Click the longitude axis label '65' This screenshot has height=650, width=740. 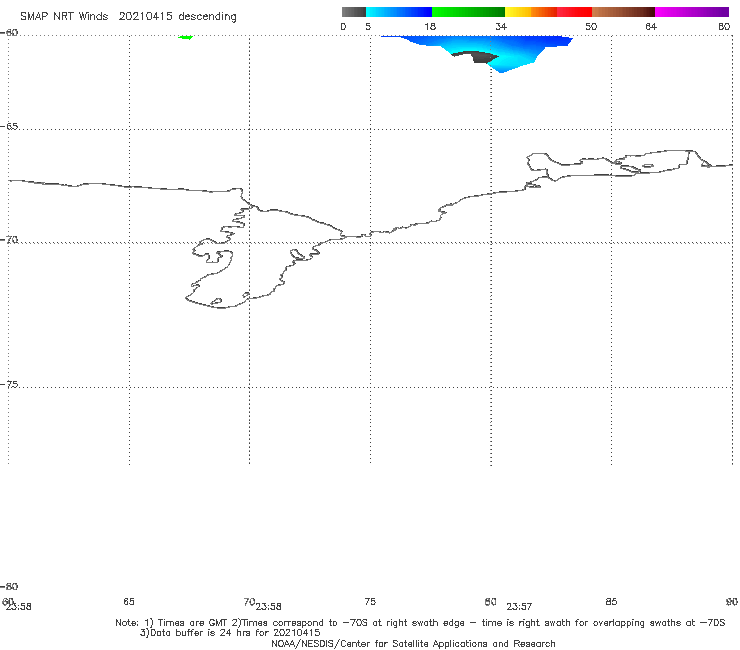coord(129,602)
